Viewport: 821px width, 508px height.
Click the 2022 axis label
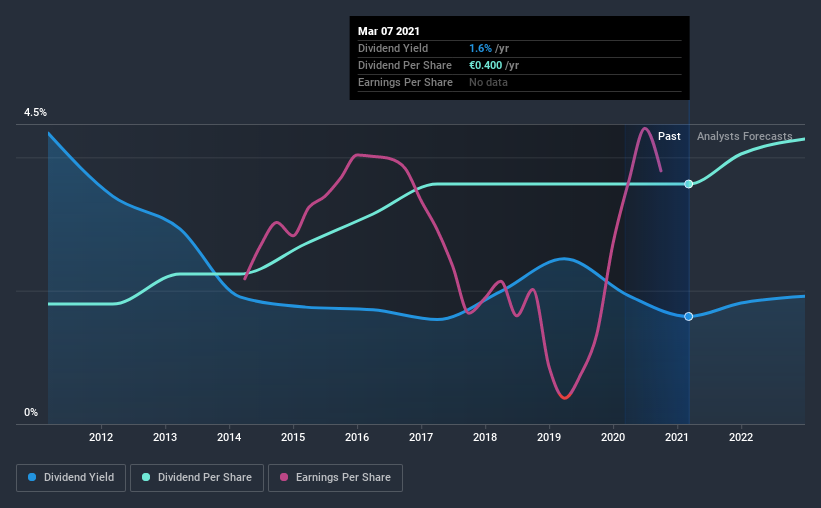pyautogui.click(x=741, y=437)
